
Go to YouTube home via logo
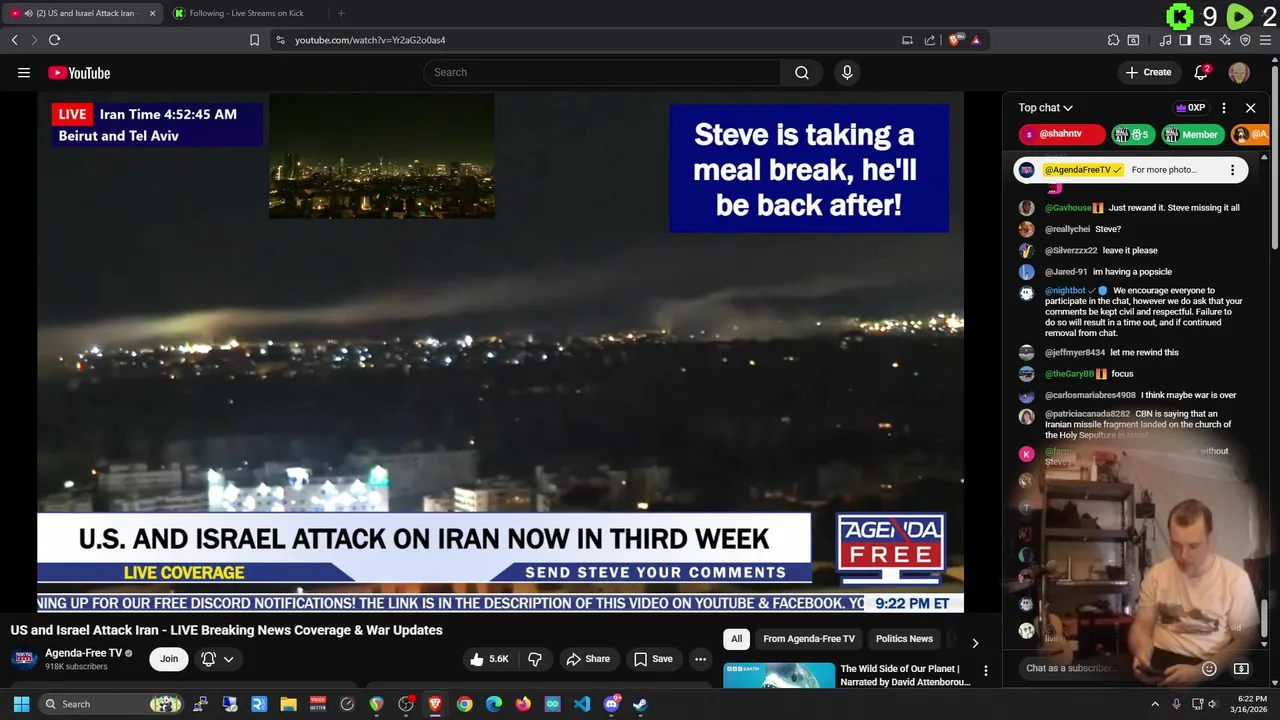(79, 72)
